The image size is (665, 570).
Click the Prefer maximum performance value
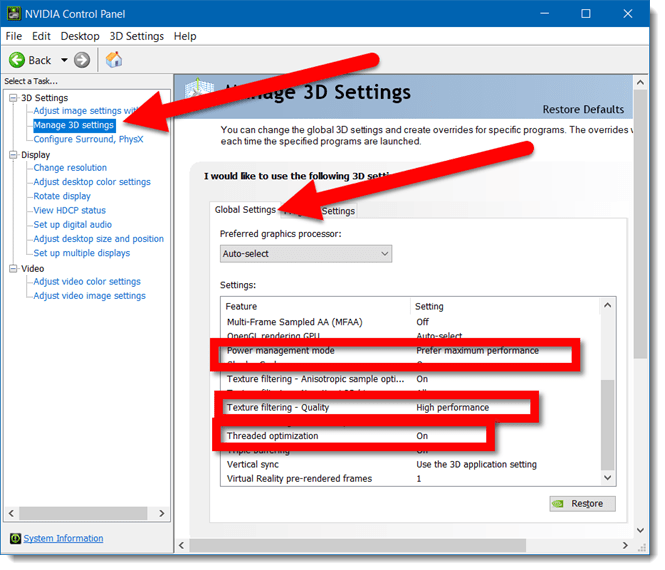(x=478, y=351)
